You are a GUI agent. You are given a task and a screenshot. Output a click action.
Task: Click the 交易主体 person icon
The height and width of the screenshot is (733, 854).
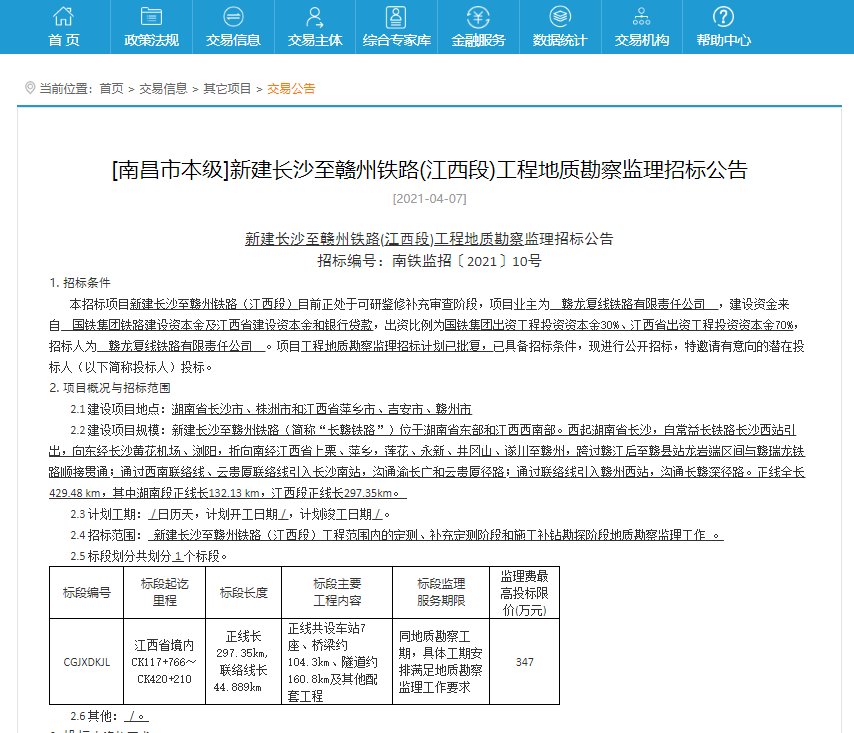[x=314, y=17]
